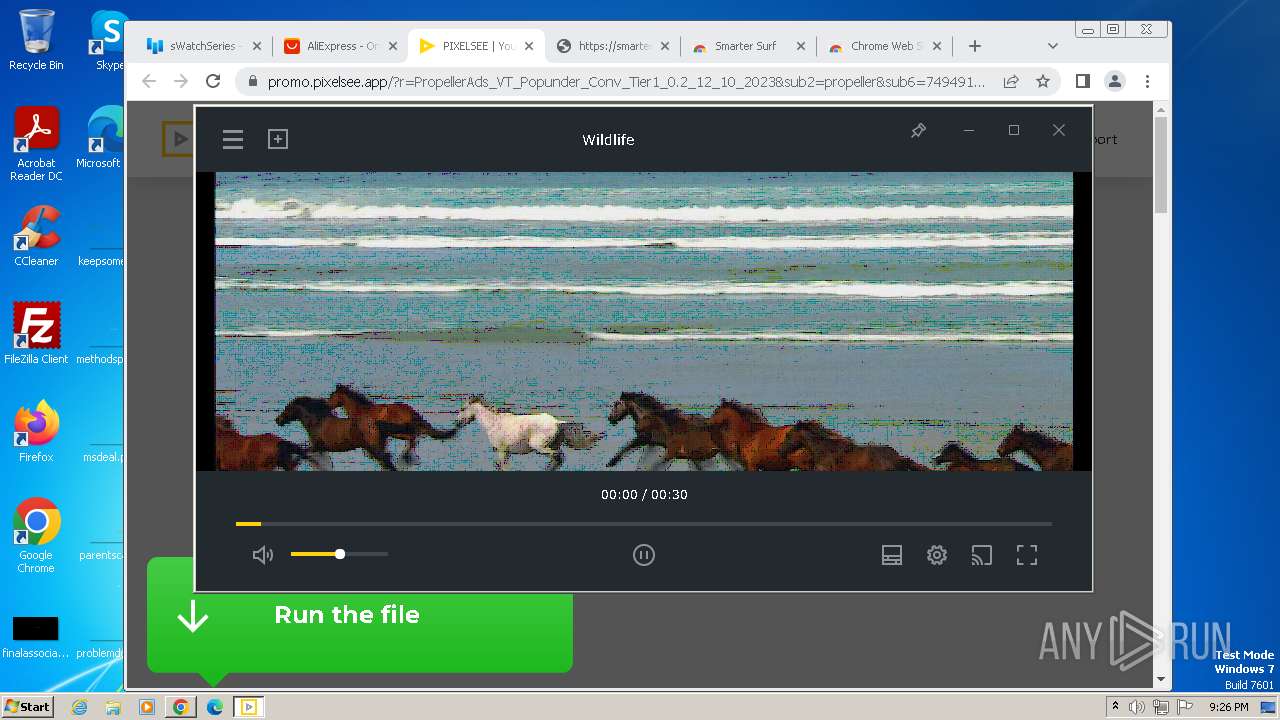Cast the video to a device

point(982,555)
